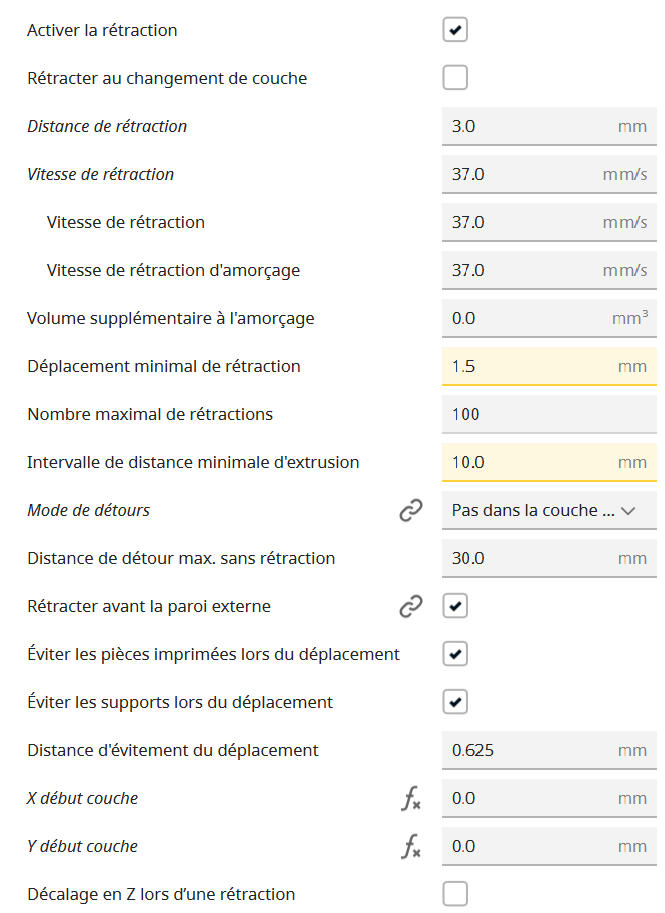Toggle Rétracter avant la paroi externe checkbox
The height and width of the screenshot is (913, 665).
pos(455,606)
